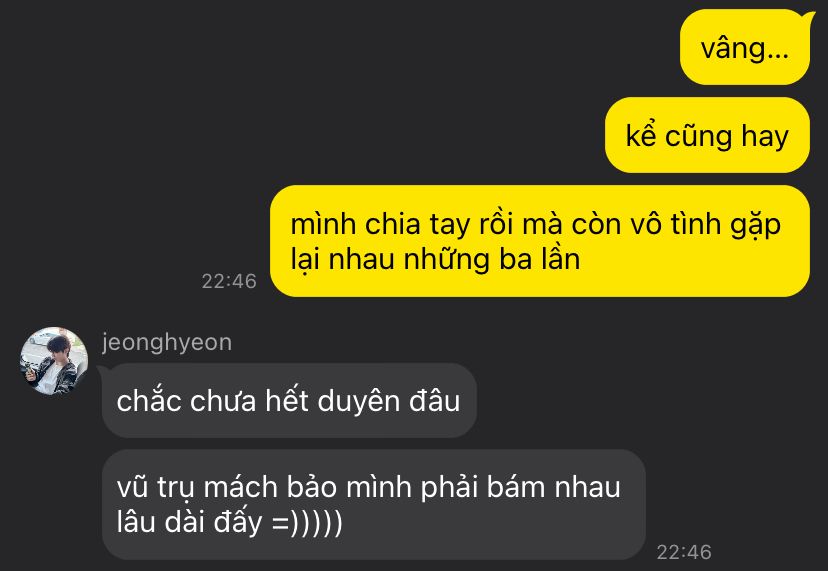Click the word "chắc" at the start of the gray bubble
This screenshot has width=828, height=571.
click(149, 400)
